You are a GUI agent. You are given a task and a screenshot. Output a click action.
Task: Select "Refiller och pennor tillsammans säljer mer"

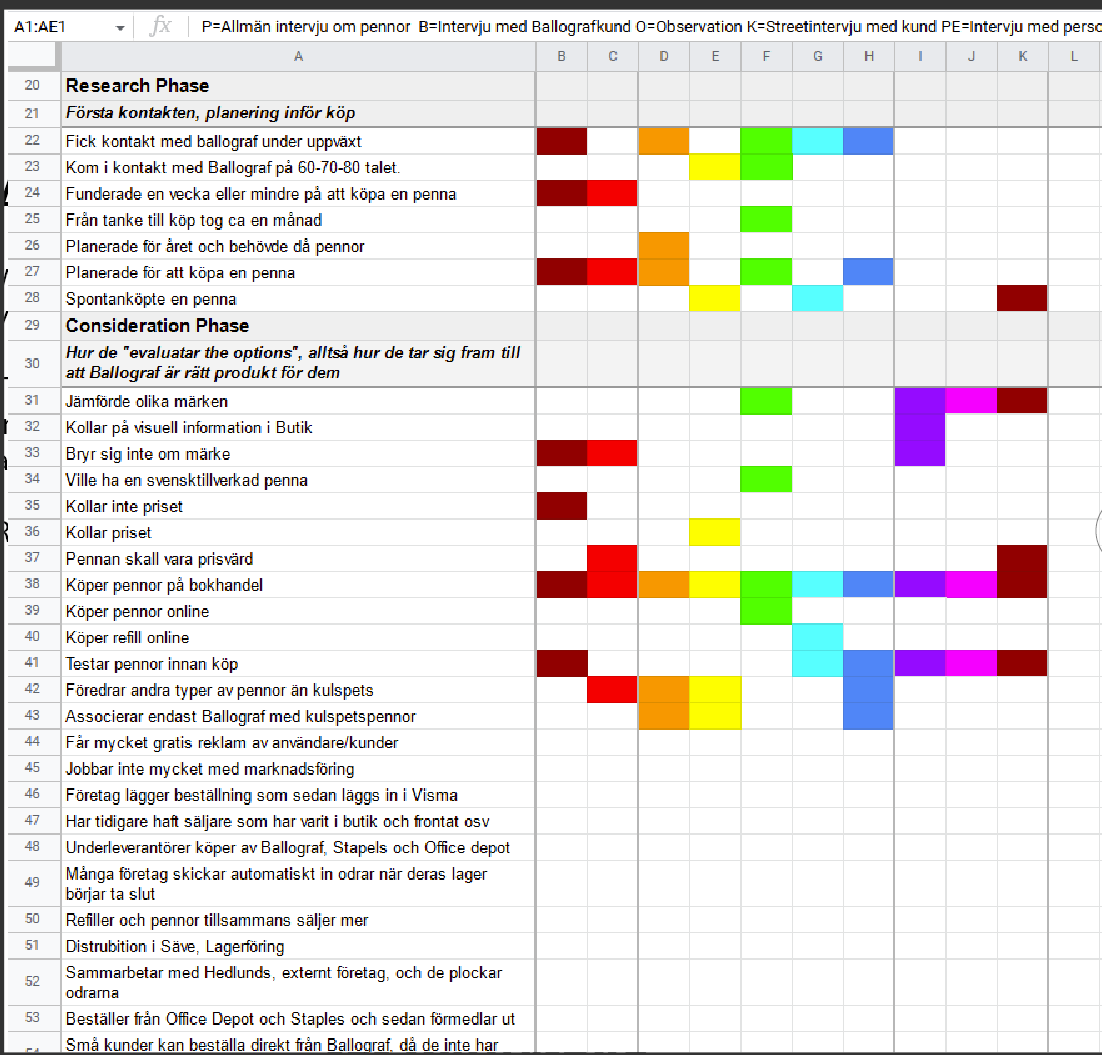click(x=299, y=920)
